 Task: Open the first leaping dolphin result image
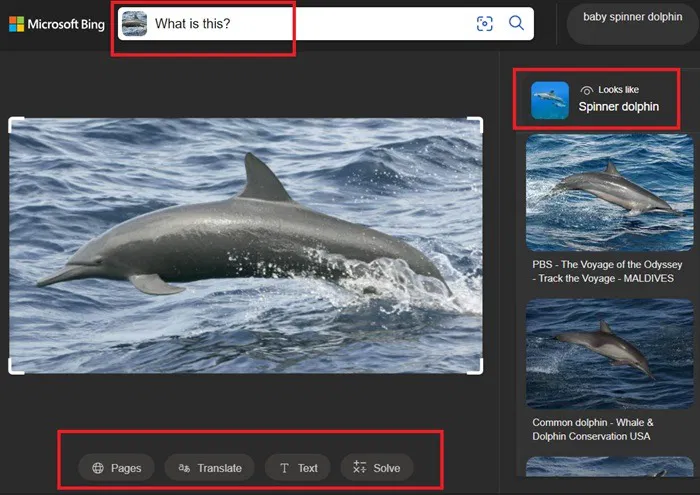tap(609, 191)
